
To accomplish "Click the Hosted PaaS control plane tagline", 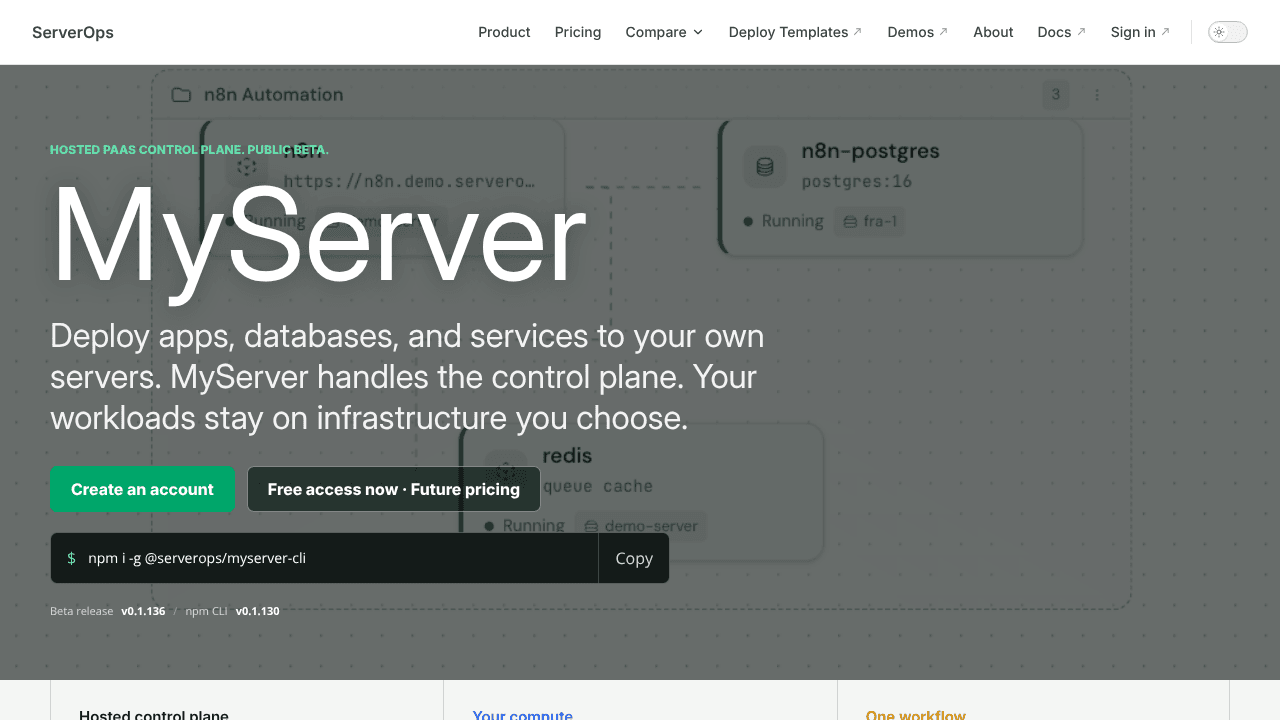I will pos(189,150).
